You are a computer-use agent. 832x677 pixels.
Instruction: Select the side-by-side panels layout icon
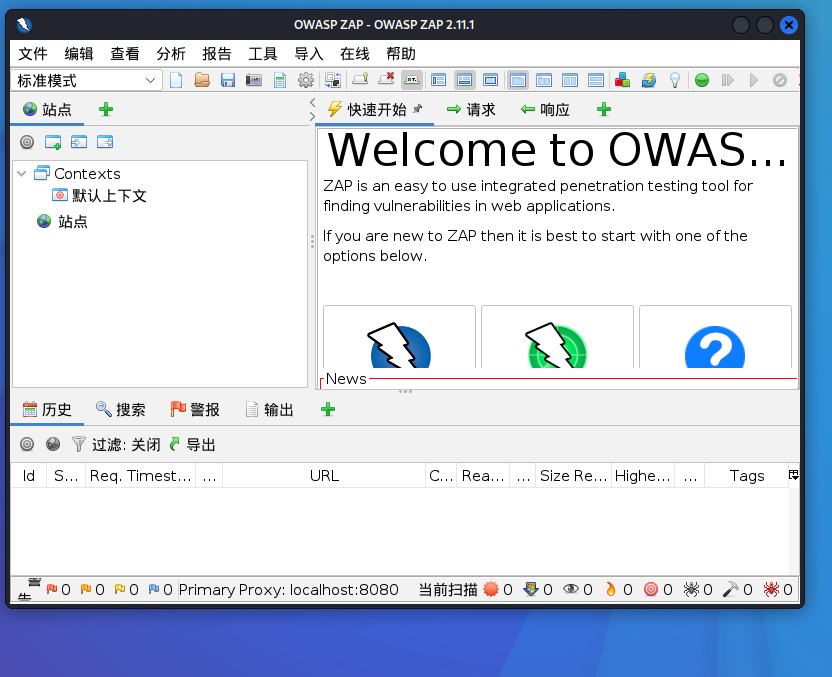click(570, 80)
